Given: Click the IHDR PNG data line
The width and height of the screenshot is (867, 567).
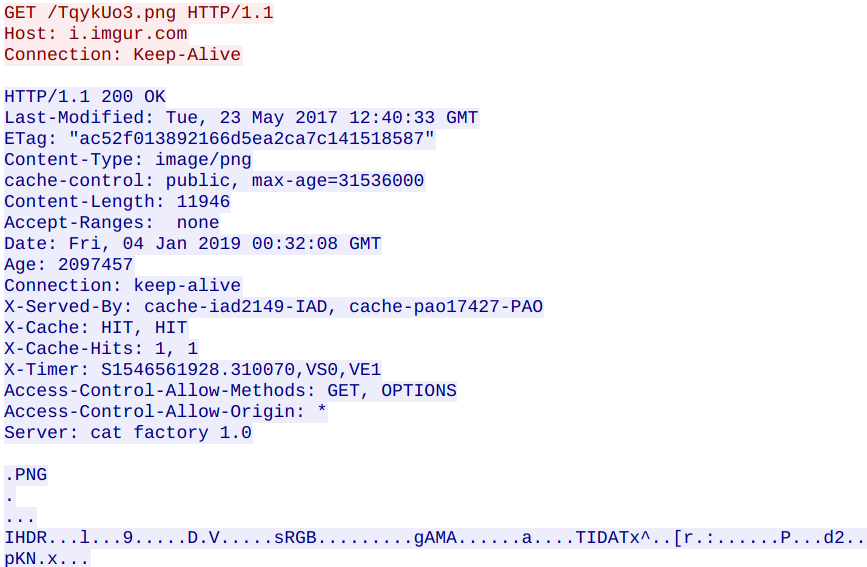Looking at the screenshot, I should pos(433,538).
